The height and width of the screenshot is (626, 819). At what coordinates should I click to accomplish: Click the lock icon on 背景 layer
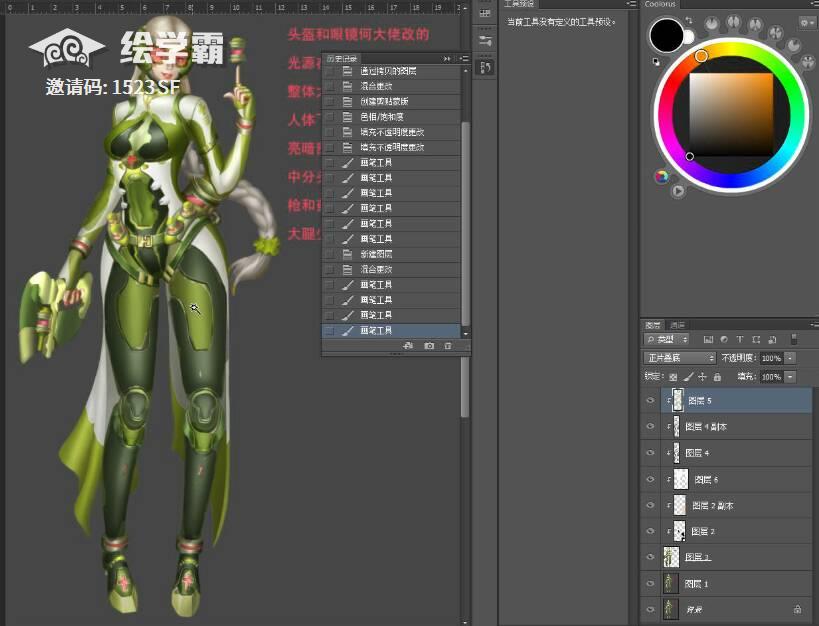[797, 609]
